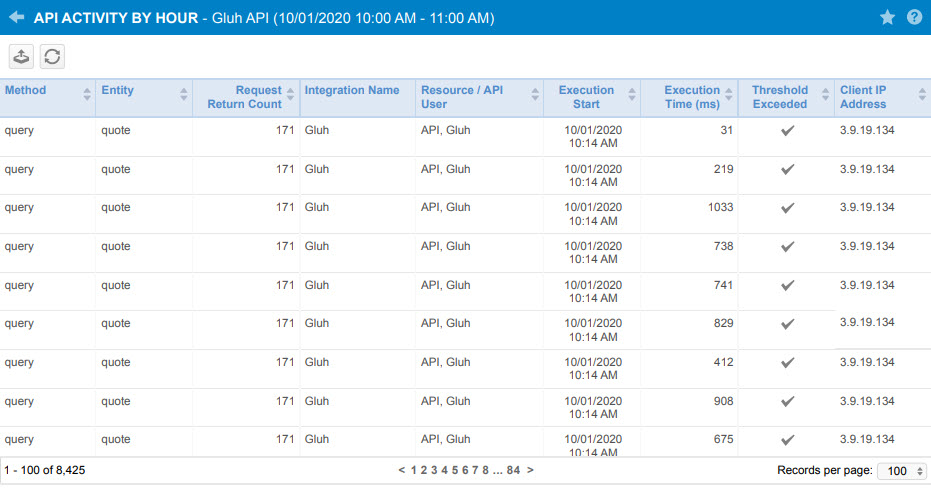Go to last page 84
This screenshot has height=489, width=931.
[513, 470]
